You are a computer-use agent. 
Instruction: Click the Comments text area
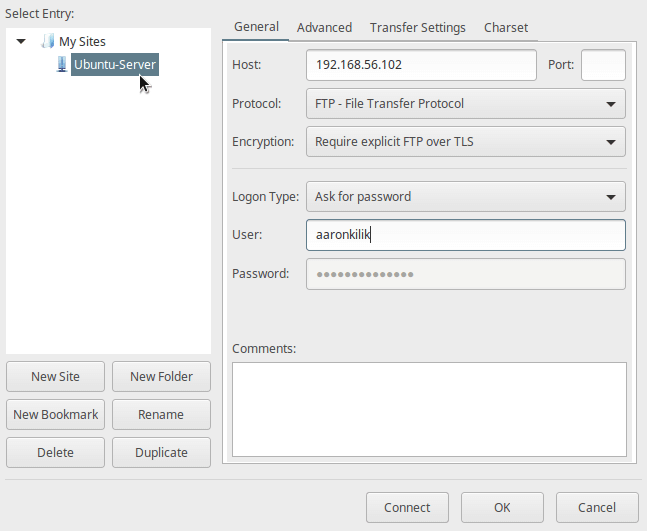(429, 409)
